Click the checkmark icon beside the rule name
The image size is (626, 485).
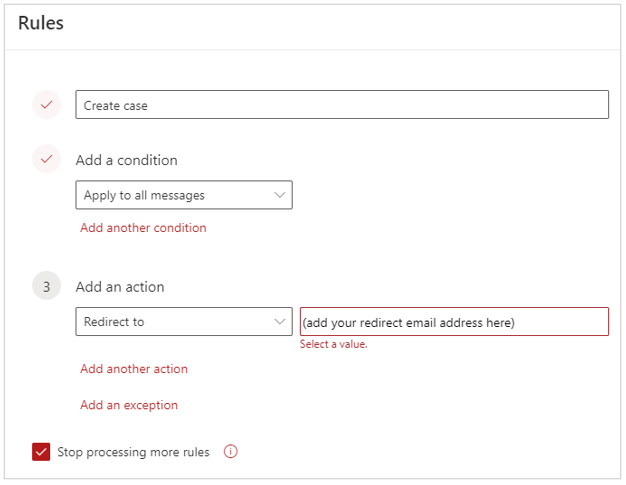(46, 105)
